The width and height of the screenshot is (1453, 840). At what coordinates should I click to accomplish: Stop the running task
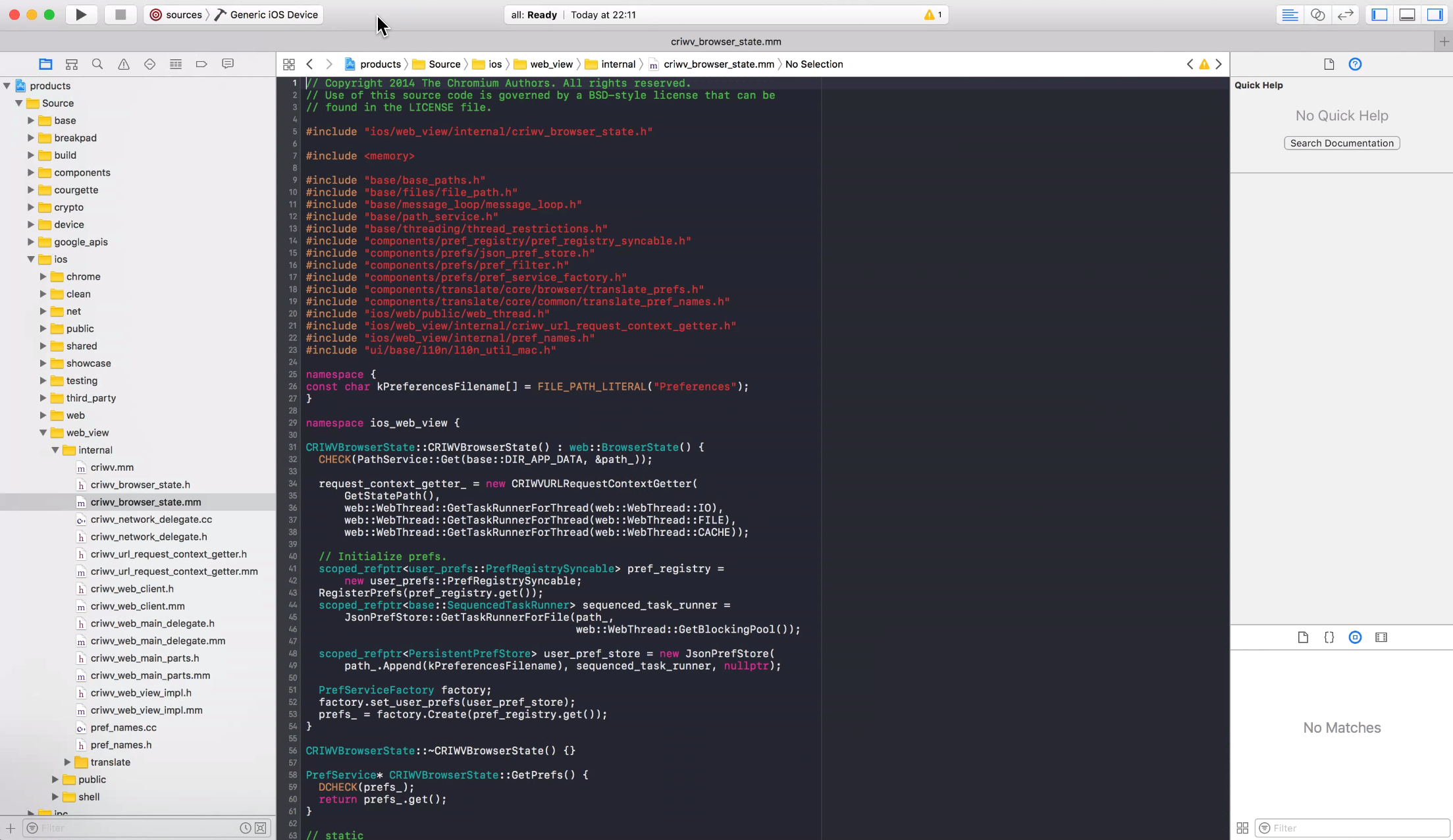point(120,14)
